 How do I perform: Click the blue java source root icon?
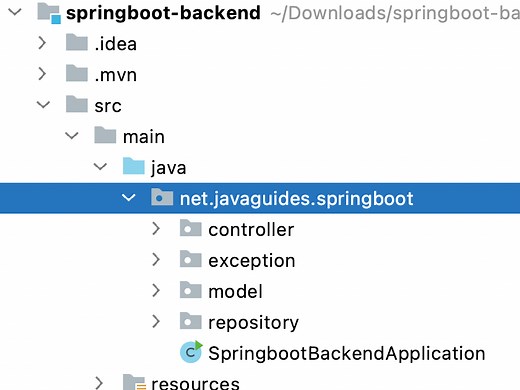(x=134, y=166)
